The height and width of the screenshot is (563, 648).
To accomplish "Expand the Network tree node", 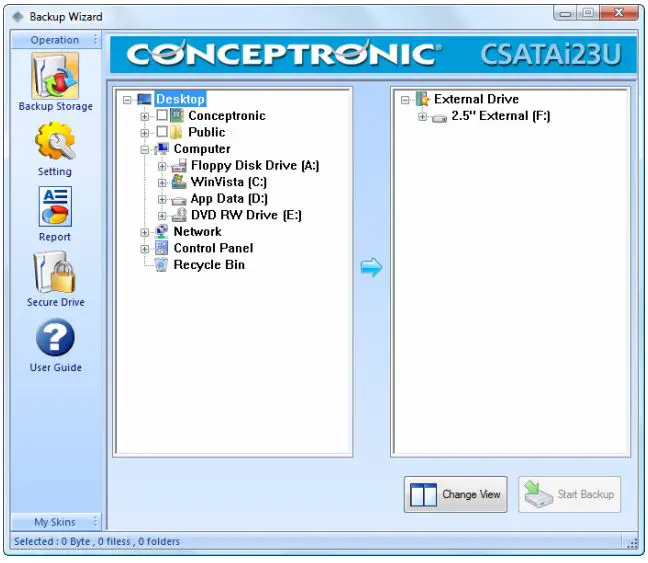I will pyautogui.click(x=145, y=232).
